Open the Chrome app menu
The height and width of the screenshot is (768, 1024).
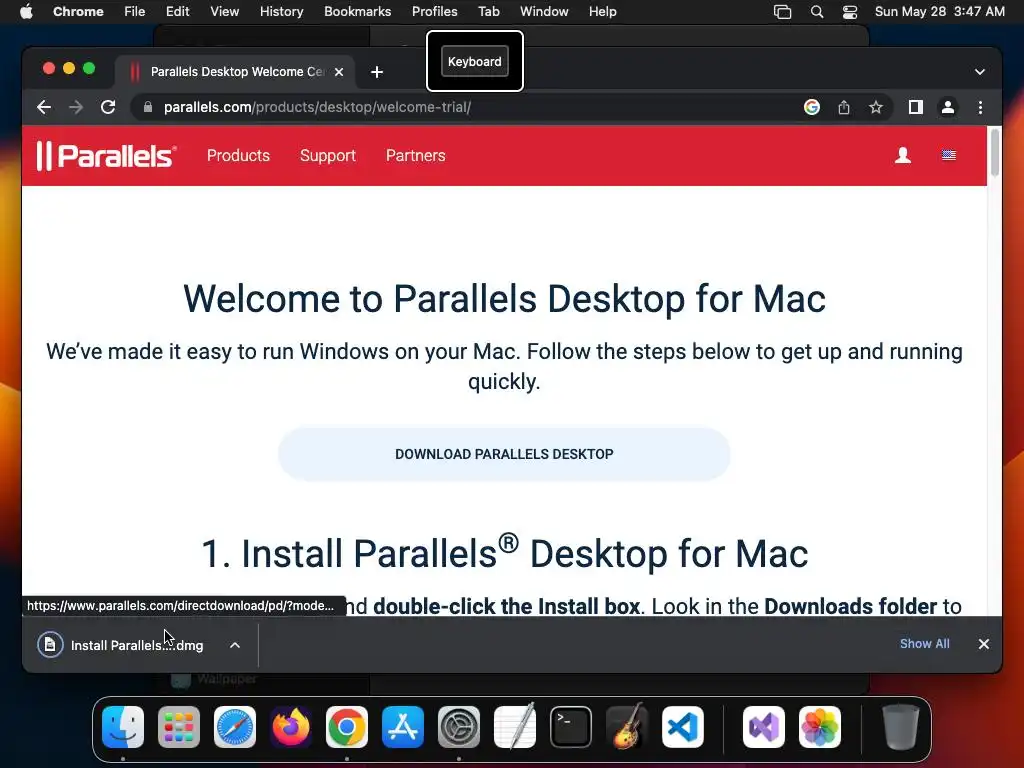(78, 12)
